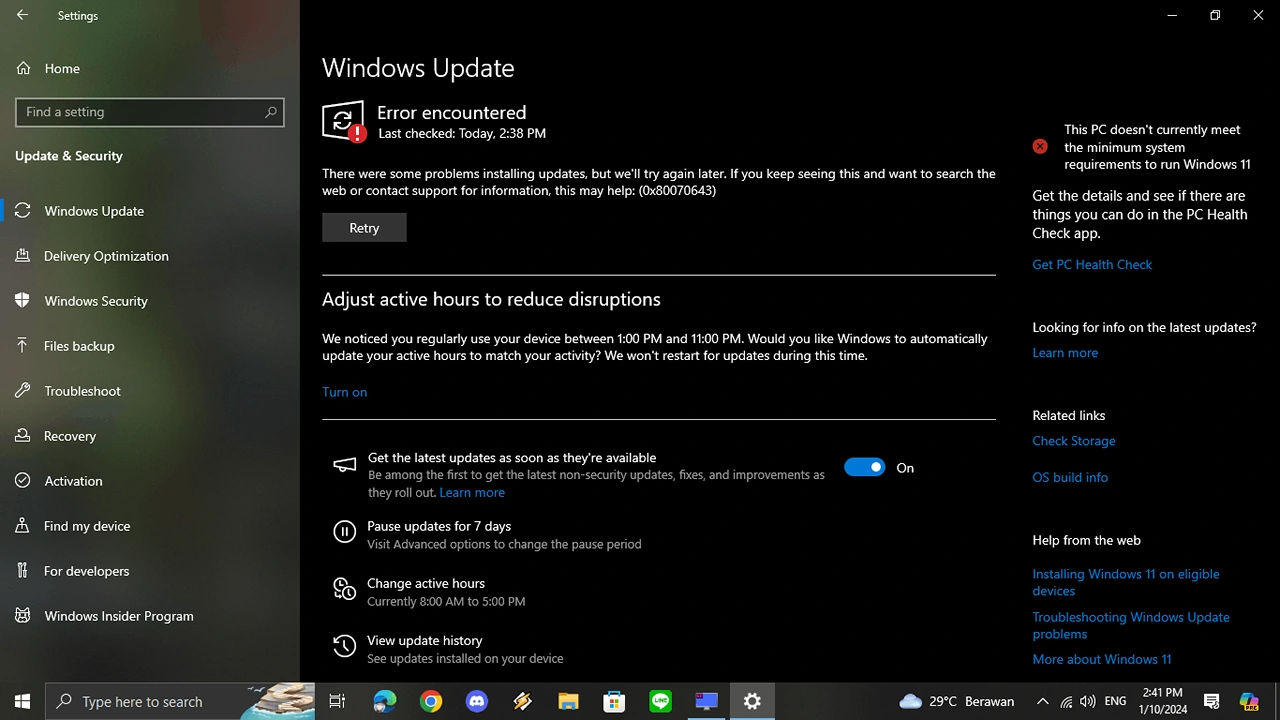Click the Find a setting search box
Screen dimensions: 1280x720
click(x=150, y=112)
